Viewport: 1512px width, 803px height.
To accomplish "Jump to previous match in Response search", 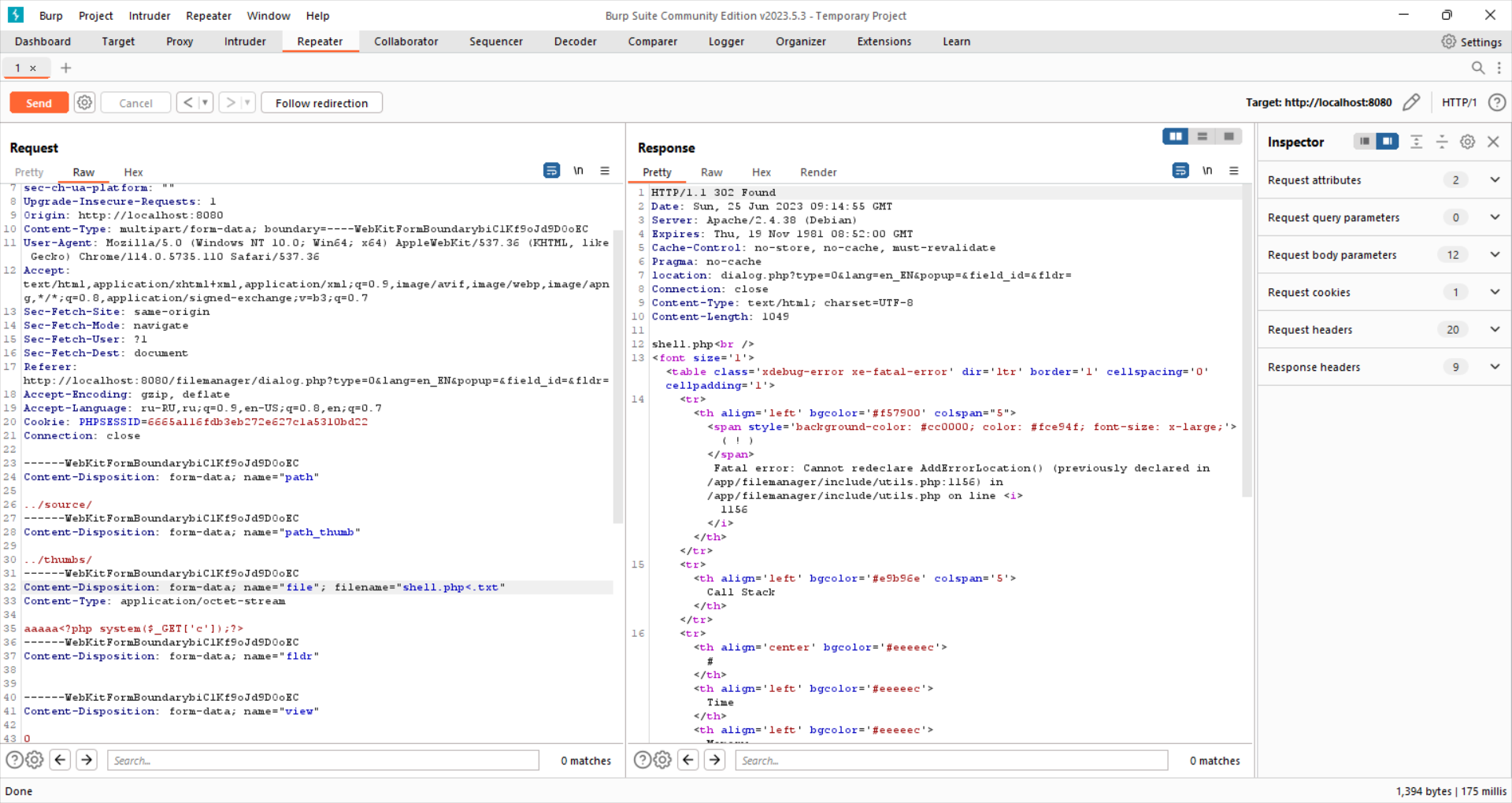I will coord(688,760).
